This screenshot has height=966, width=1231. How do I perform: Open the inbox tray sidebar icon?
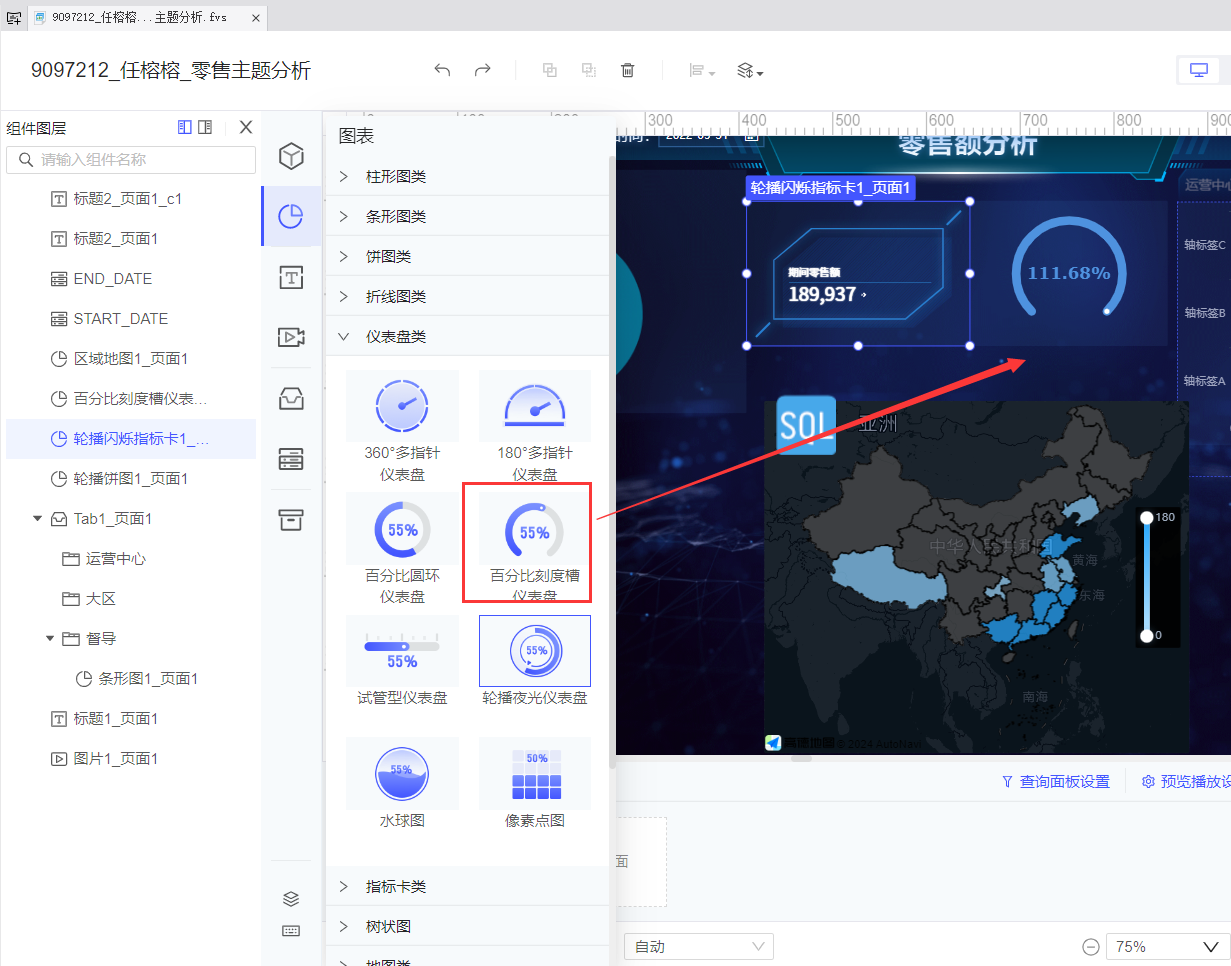pyautogui.click(x=291, y=398)
